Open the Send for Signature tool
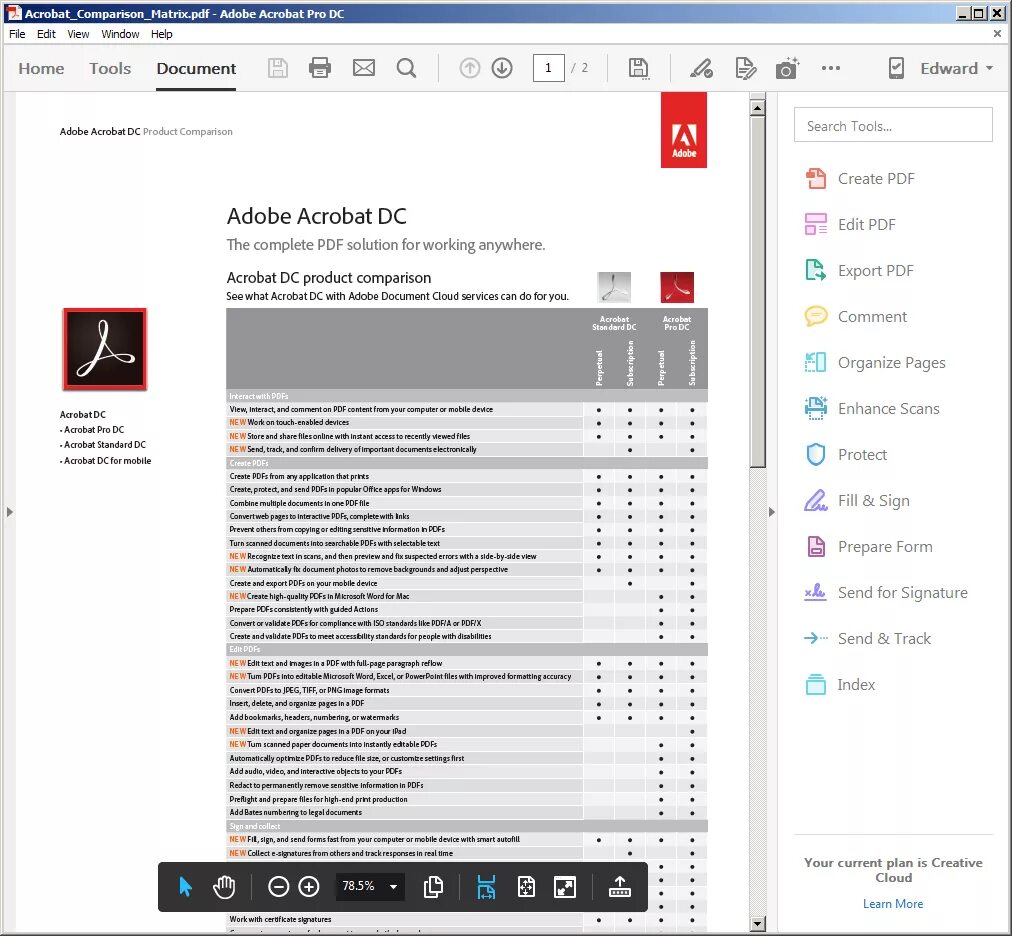 (x=886, y=593)
